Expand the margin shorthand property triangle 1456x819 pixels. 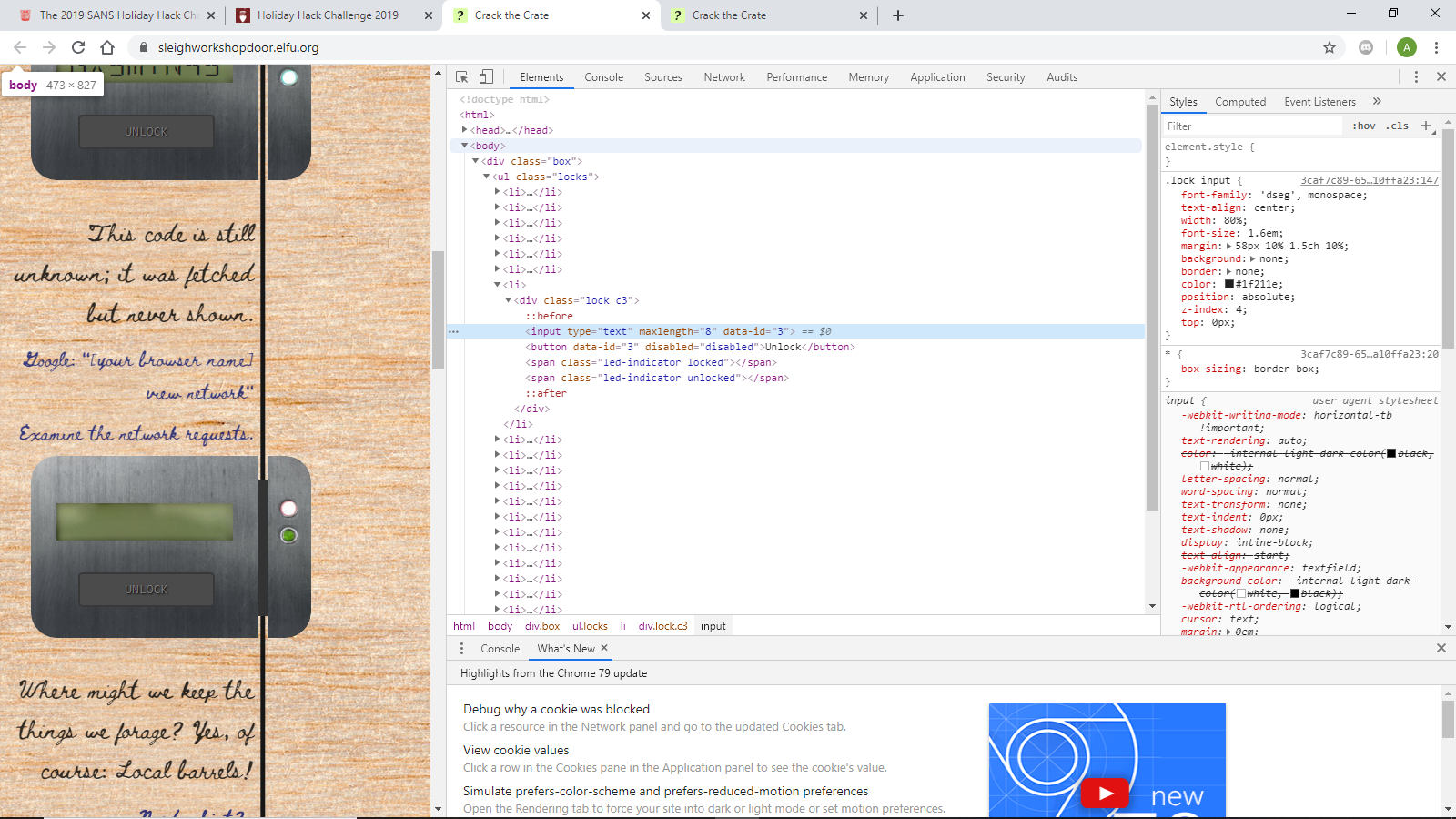click(x=1229, y=246)
